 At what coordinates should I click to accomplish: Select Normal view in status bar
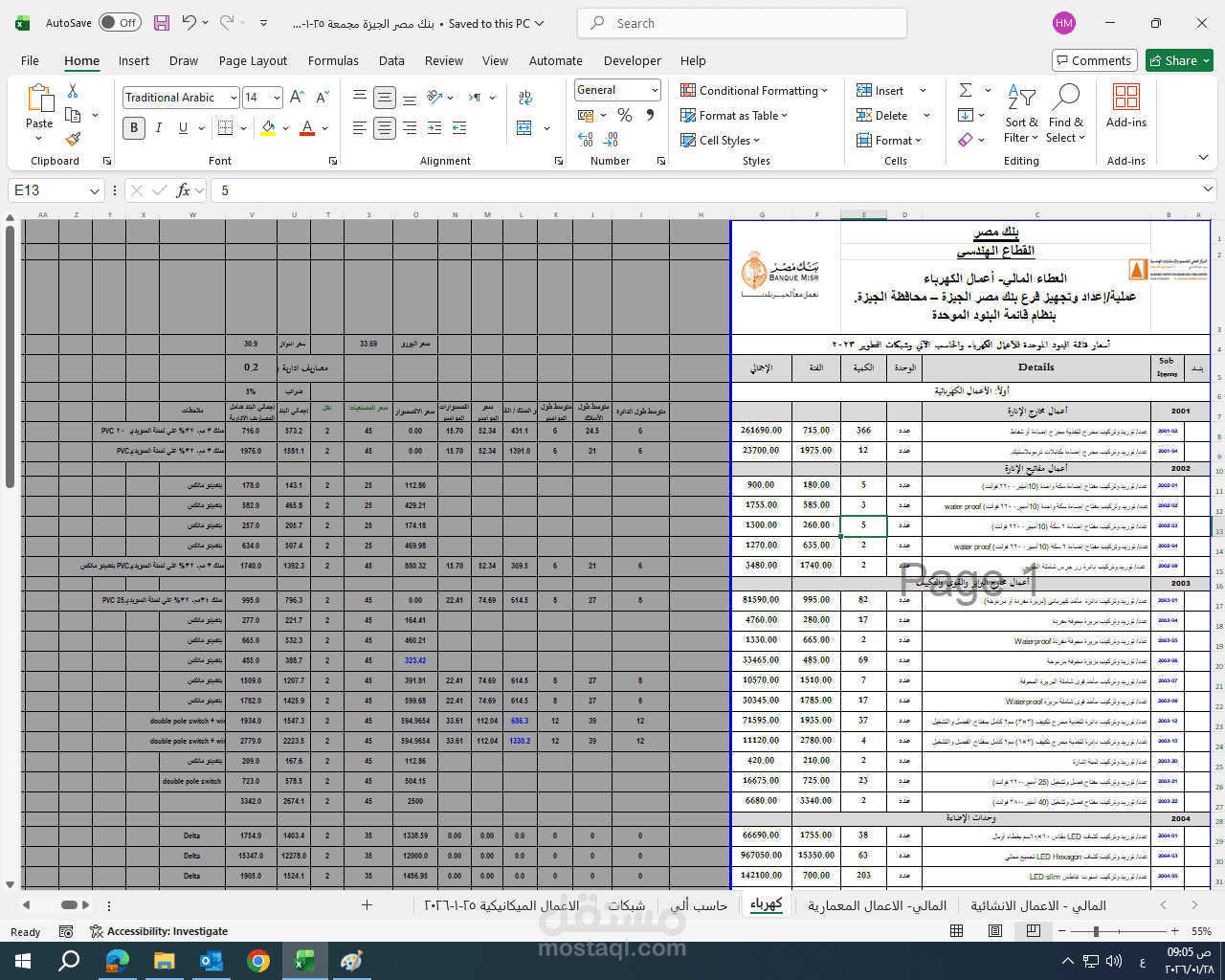pyautogui.click(x=956, y=931)
